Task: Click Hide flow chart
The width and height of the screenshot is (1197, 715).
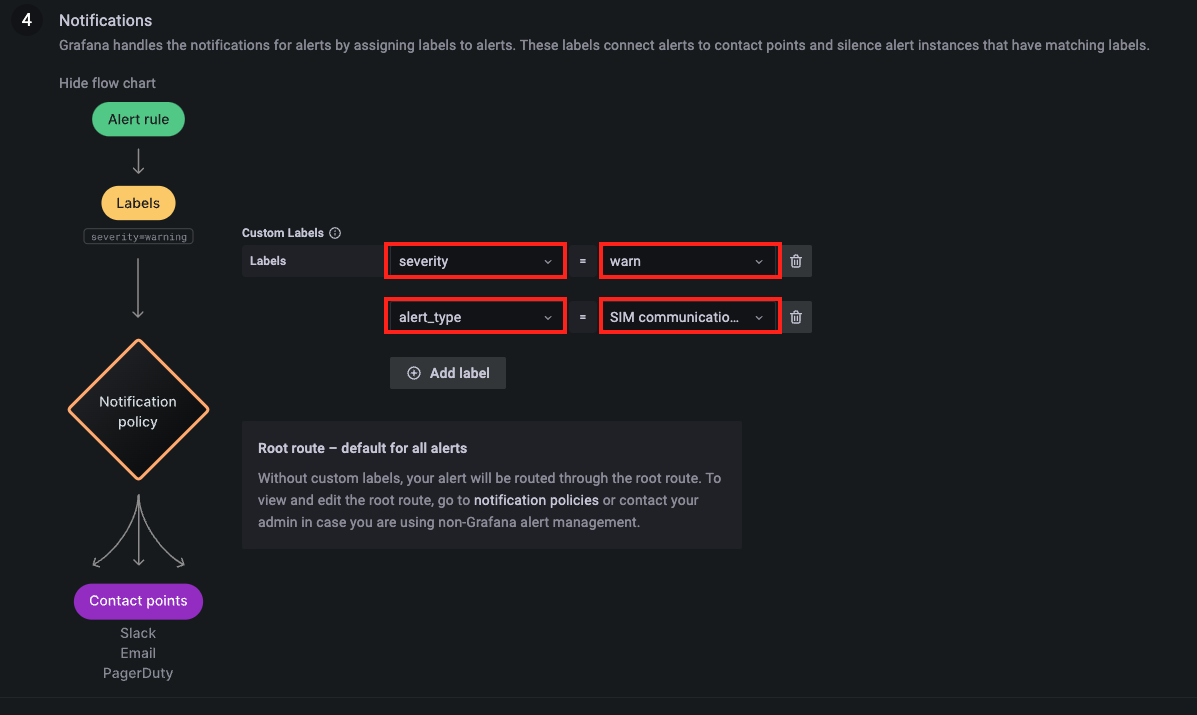Action: [x=107, y=83]
